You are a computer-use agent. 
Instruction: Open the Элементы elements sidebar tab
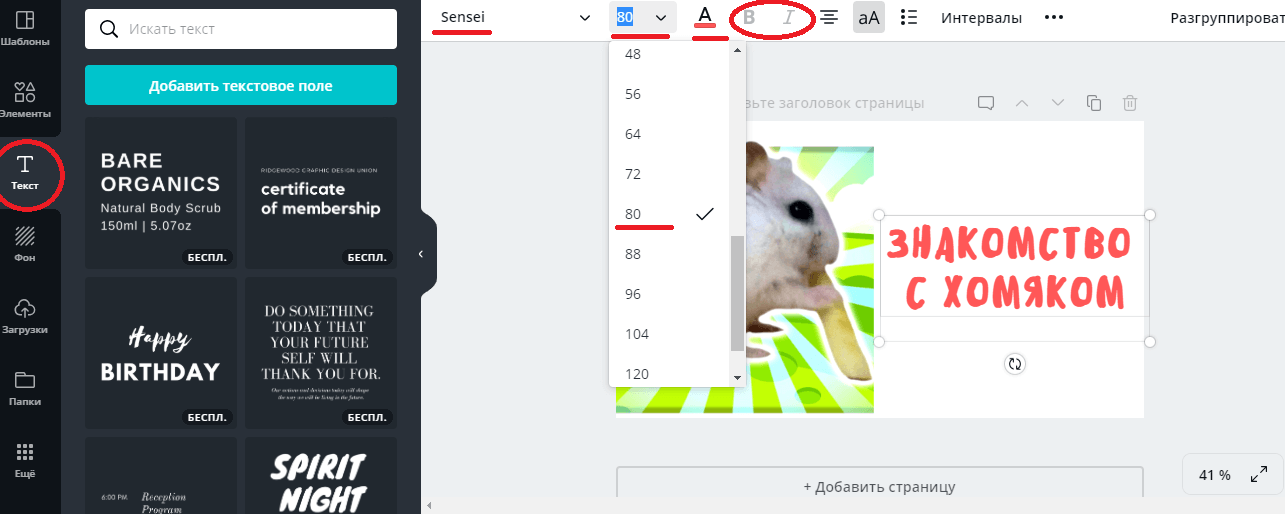tap(26, 100)
